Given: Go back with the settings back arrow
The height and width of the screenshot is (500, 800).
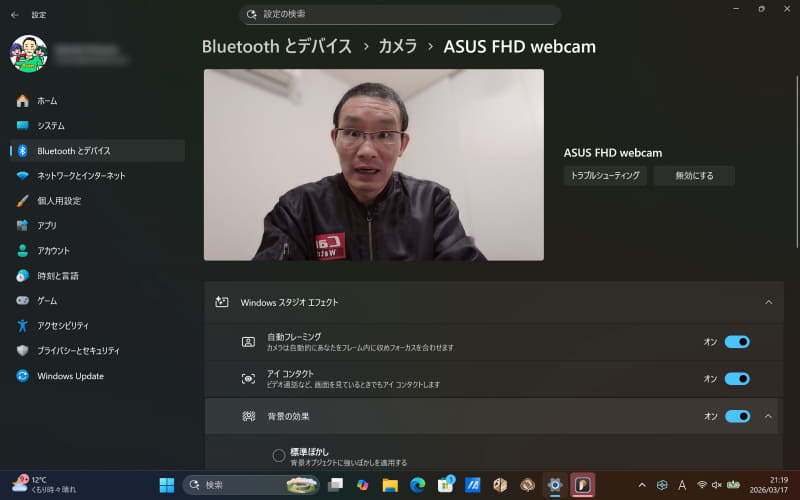Looking at the screenshot, I should click(x=15, y=15).
